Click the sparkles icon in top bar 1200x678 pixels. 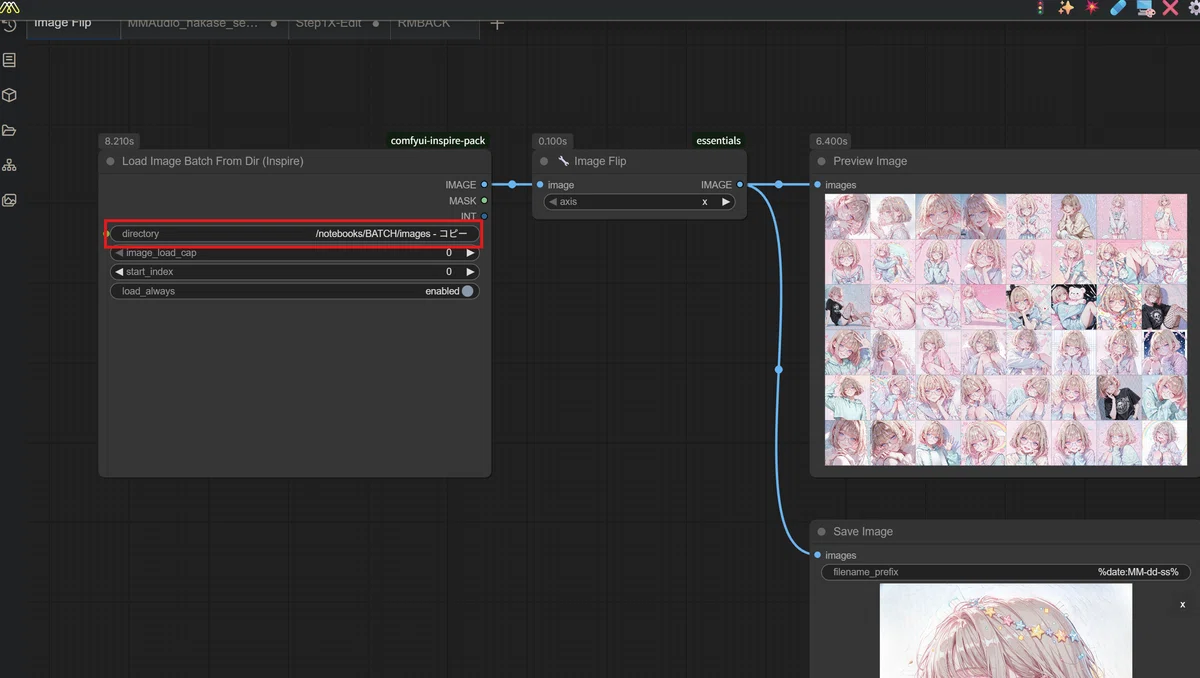click(1066, 8)
